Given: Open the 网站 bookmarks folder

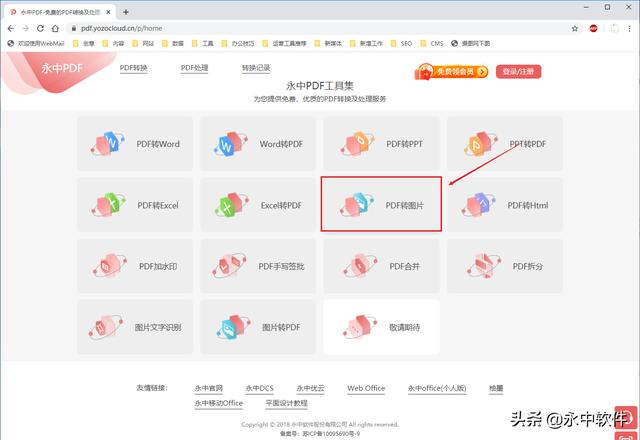Looking at the screenshot, I should click(x=143, y=43).
